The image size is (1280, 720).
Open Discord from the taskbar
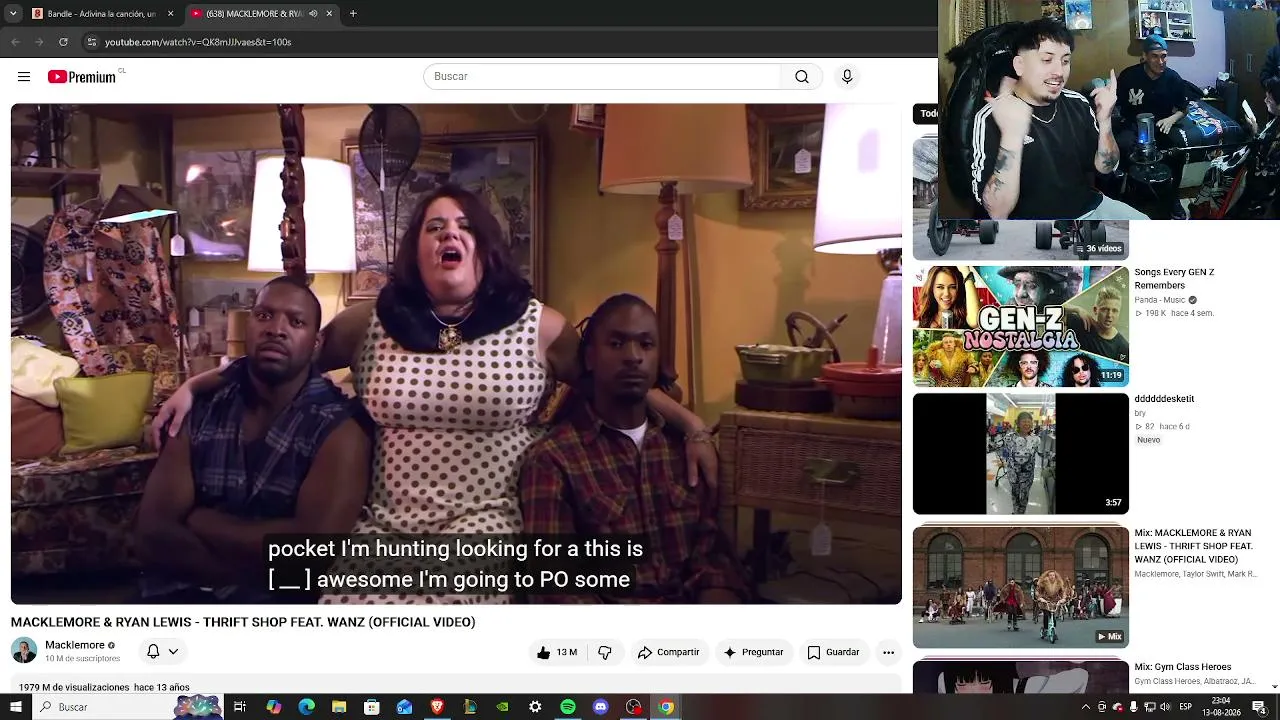[600, 707]
